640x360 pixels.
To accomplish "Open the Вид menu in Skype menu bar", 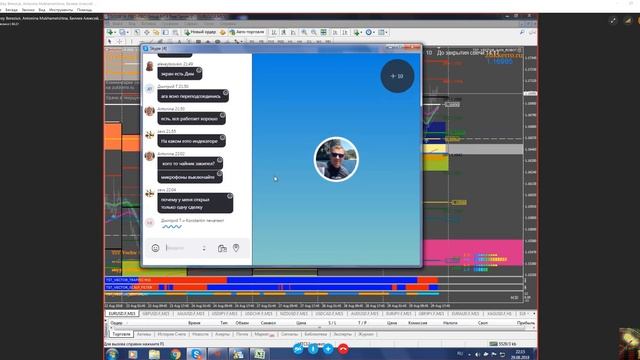I will 42,10.
